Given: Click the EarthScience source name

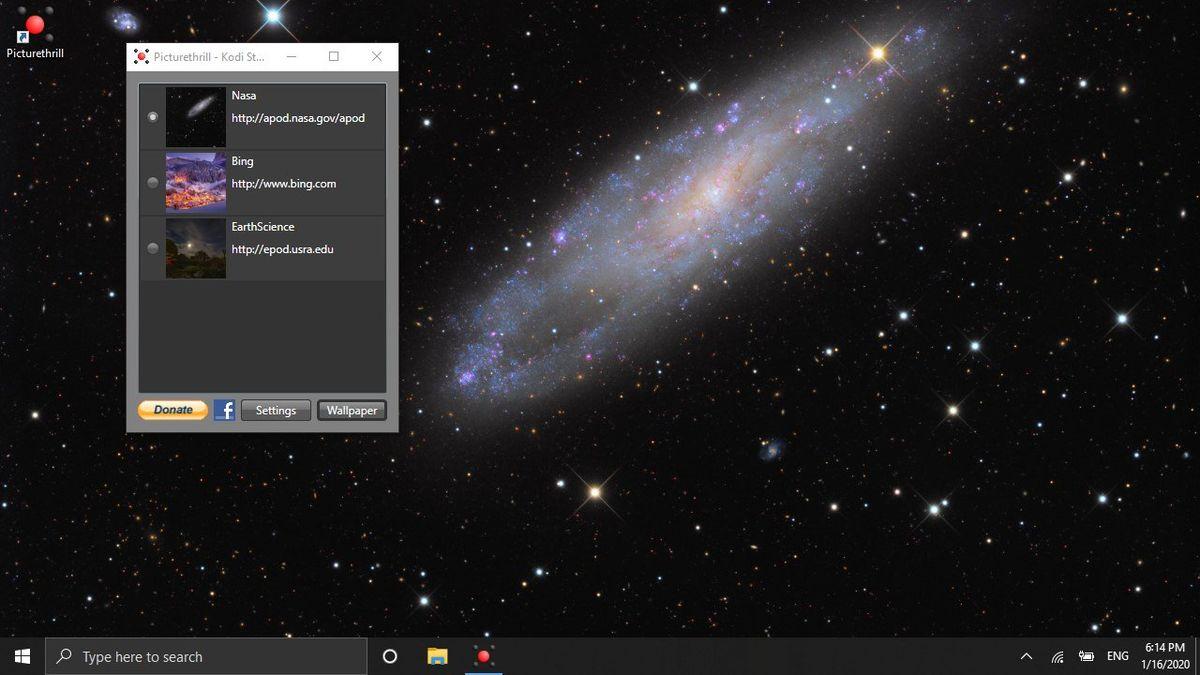Looking at the screenshot, I should (263, 227).
